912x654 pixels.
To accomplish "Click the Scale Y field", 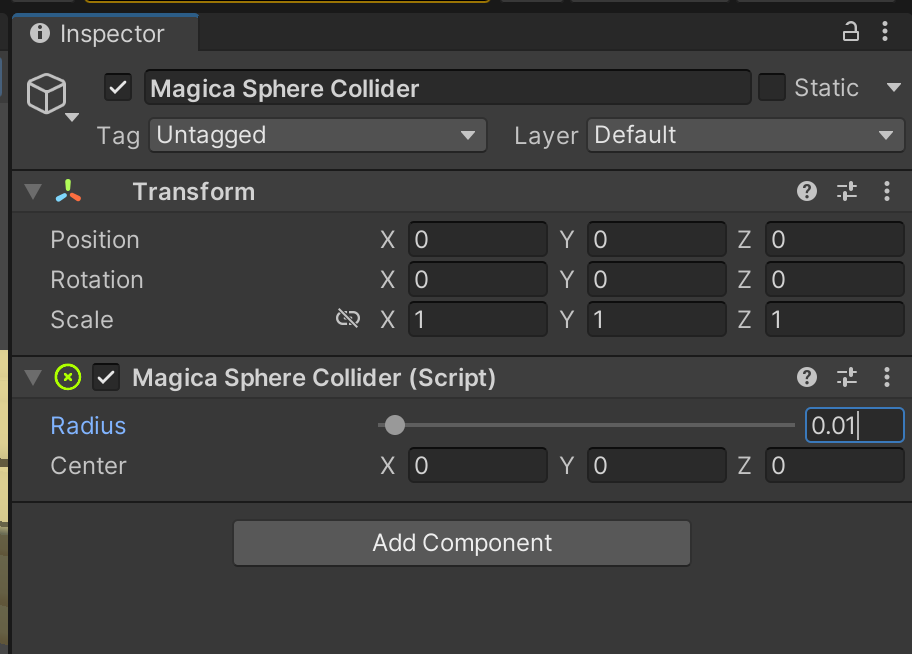I will click(657, 319).
